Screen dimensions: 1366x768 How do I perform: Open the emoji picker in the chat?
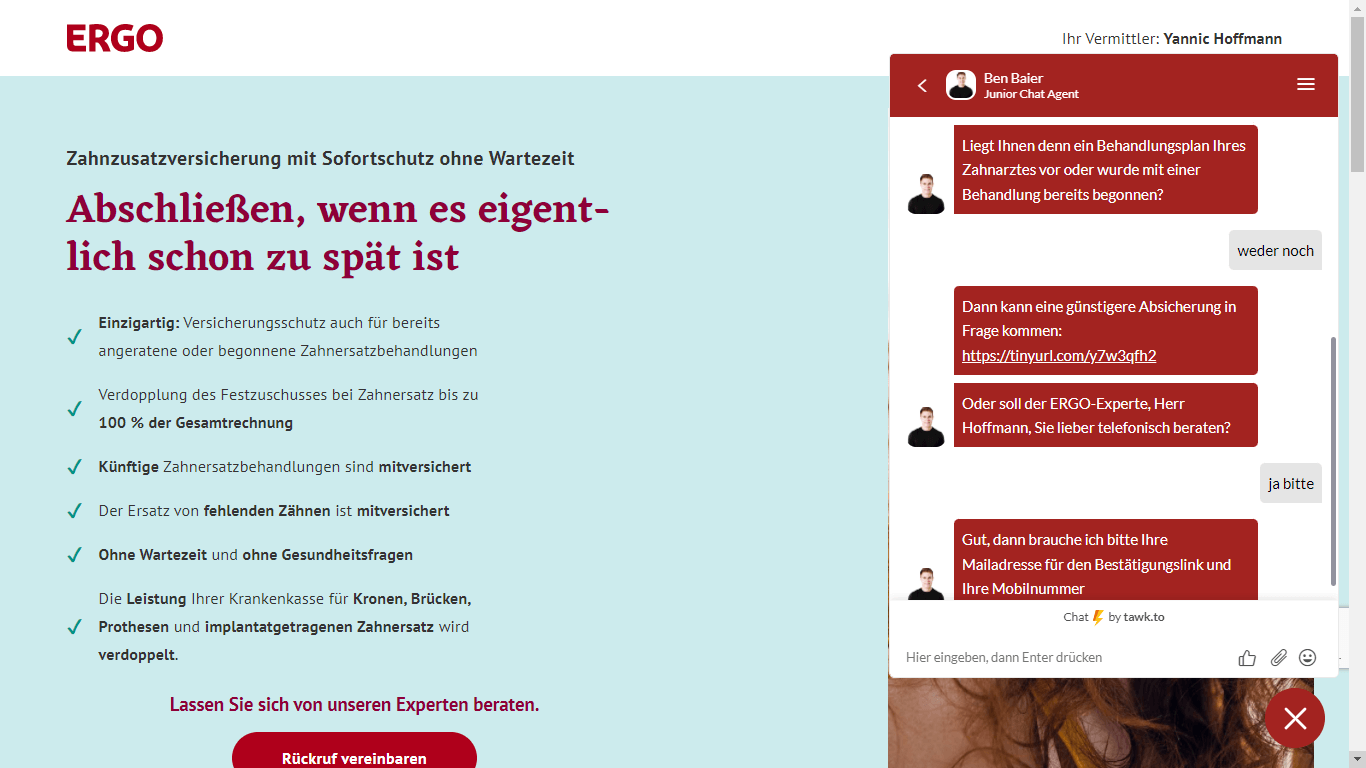[x=1308, y=657]
